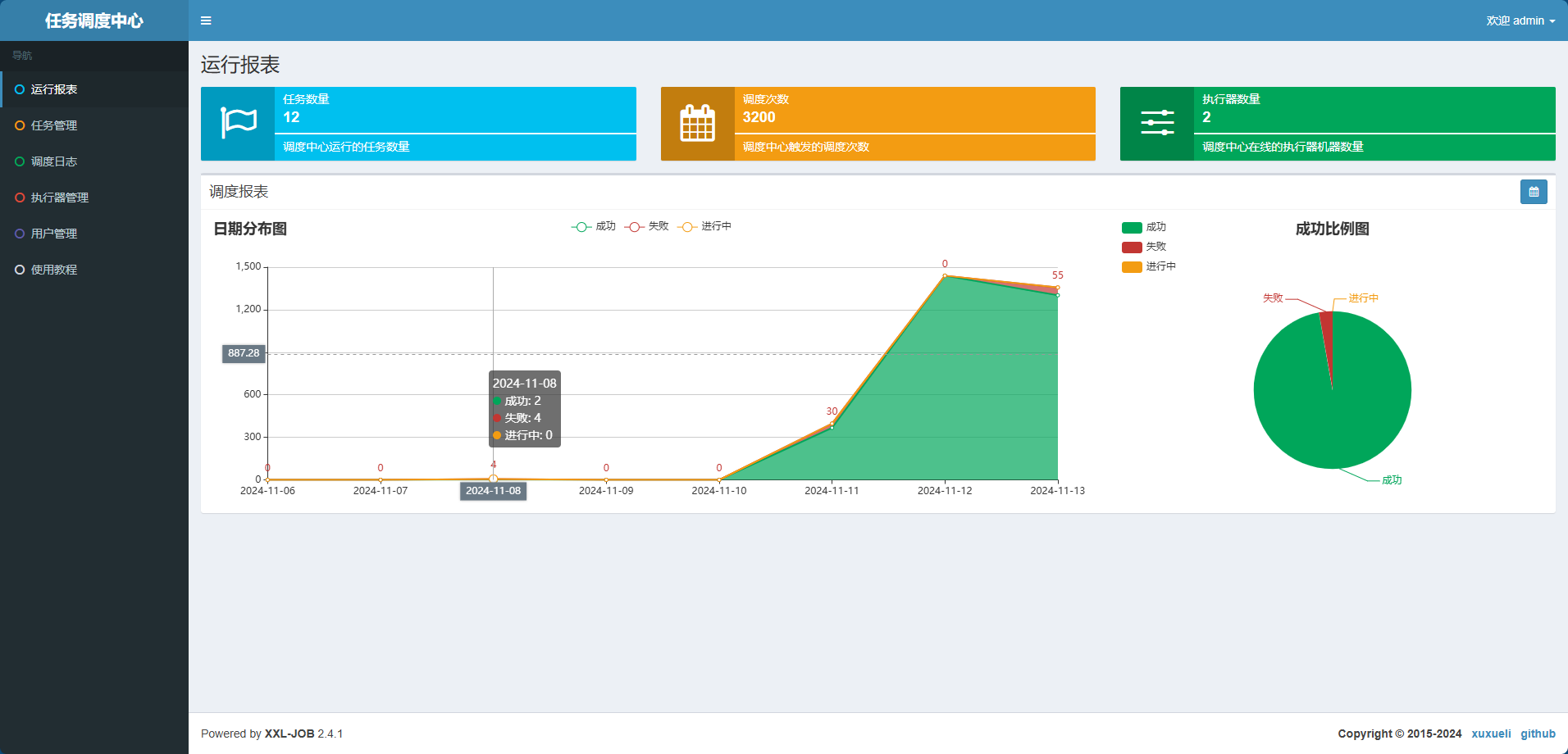Image resolution: width=1568 pixels, height=754 pixels.
Task: Click the calendar date filter button
Action: pyautogui.click(x=1533, y=192)
